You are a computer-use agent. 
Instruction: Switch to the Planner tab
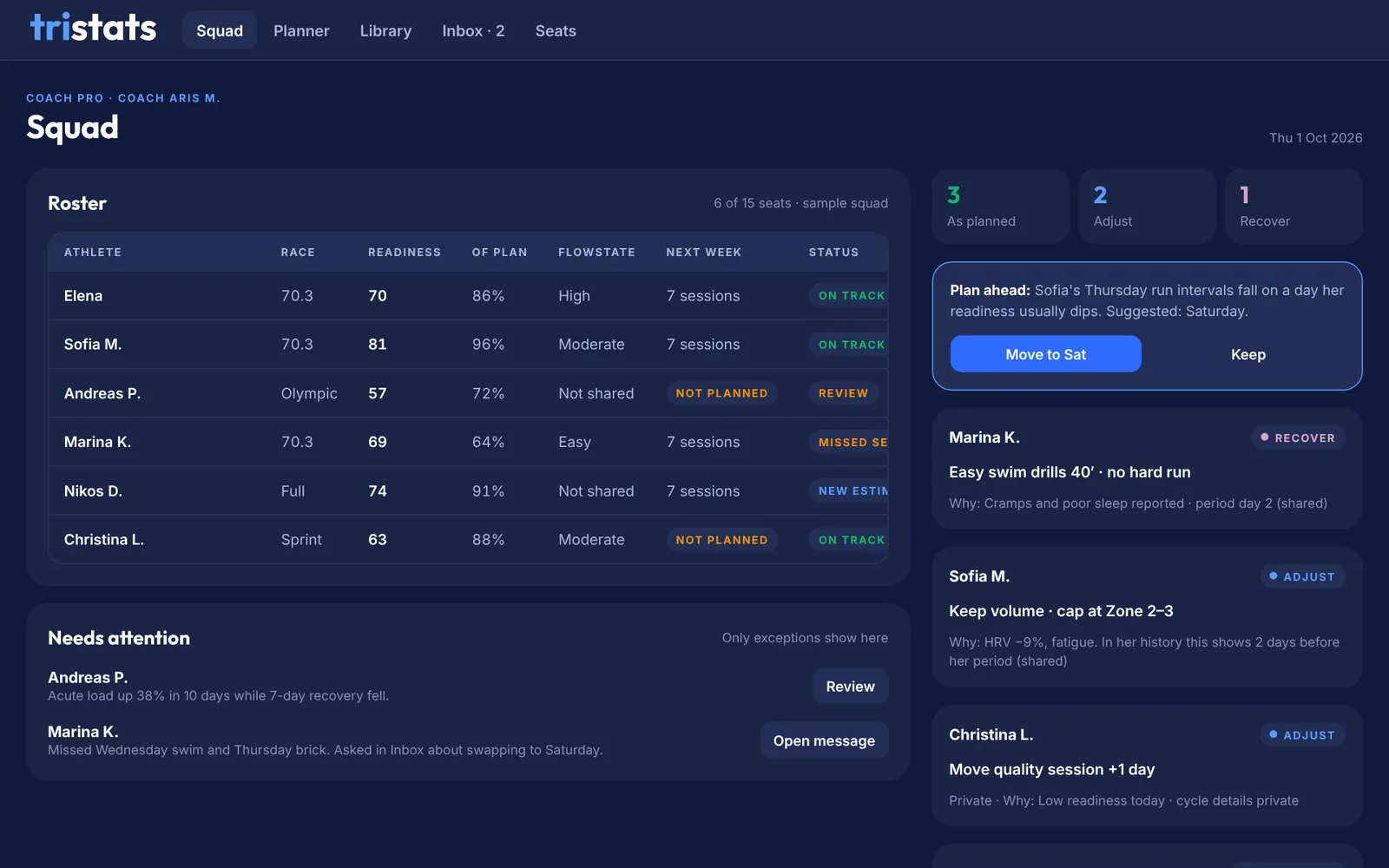point(301,30)
